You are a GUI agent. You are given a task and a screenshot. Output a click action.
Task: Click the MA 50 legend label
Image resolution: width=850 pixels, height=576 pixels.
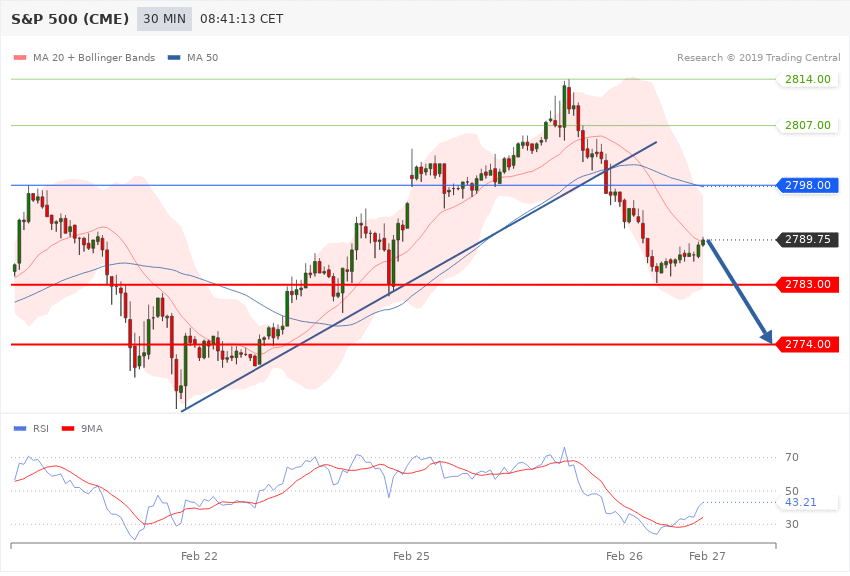tap(202, 57)
